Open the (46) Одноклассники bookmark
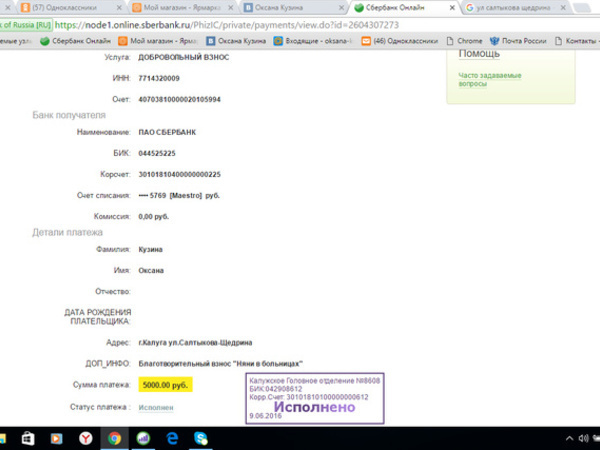600x450 pixels. (x=400, y=41)
